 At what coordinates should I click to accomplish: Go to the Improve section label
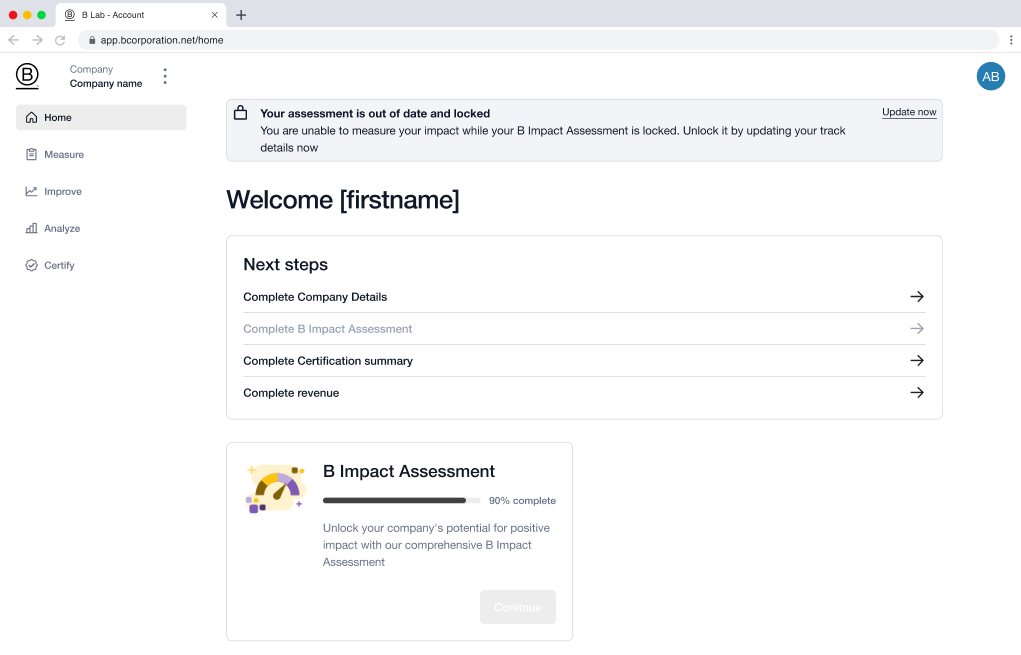pyautogui.click(x=63, y=191)
